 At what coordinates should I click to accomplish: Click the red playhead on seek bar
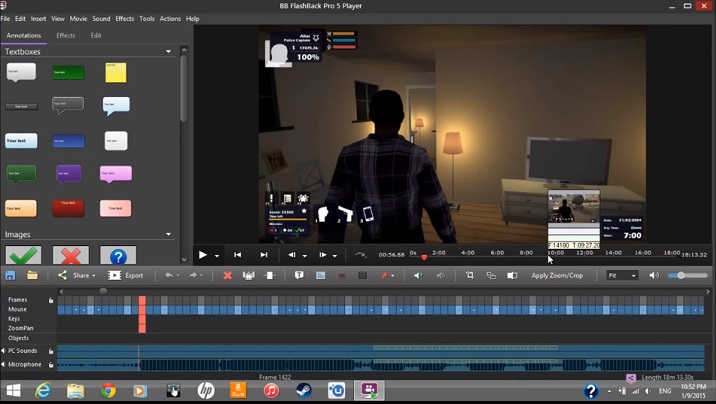pos(424,258)
